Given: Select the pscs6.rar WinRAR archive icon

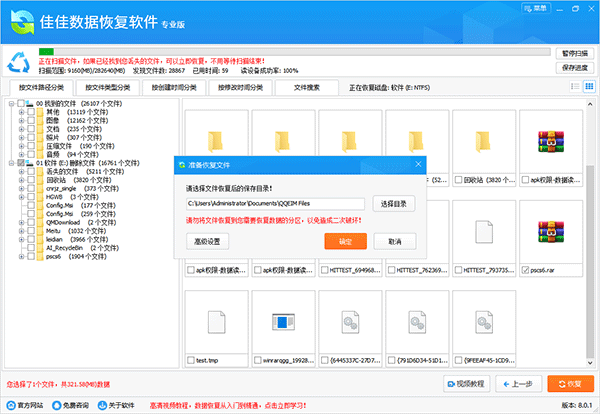Looking at the screenshot, I should tap(551, 231).
